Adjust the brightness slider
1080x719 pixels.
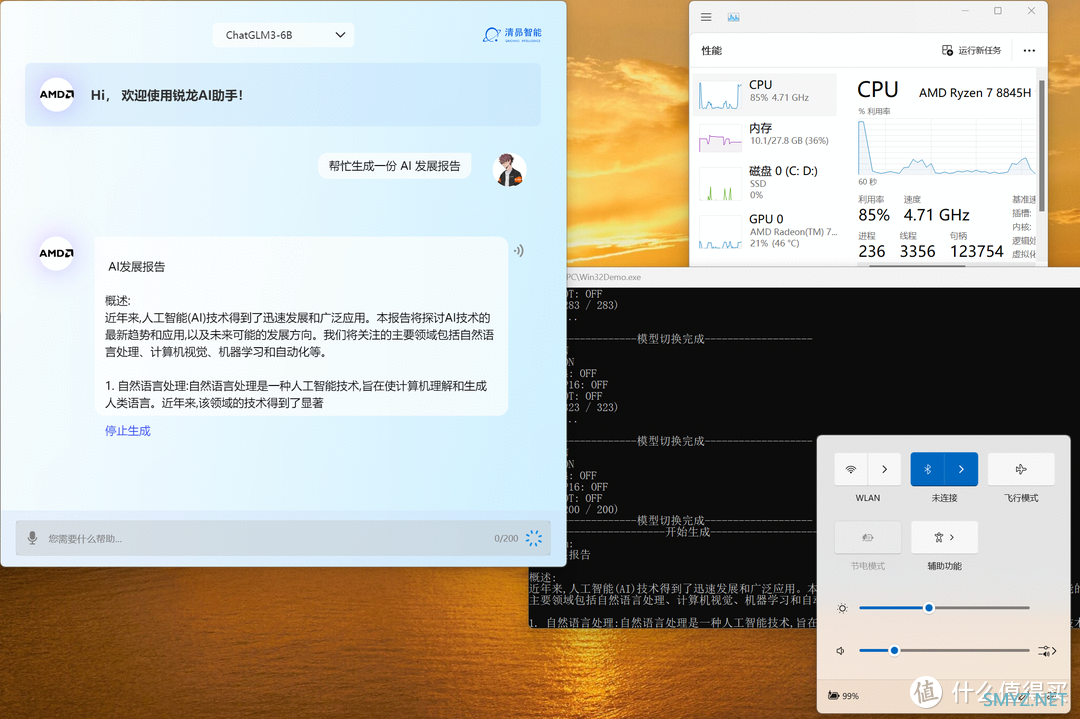point(944,608)
